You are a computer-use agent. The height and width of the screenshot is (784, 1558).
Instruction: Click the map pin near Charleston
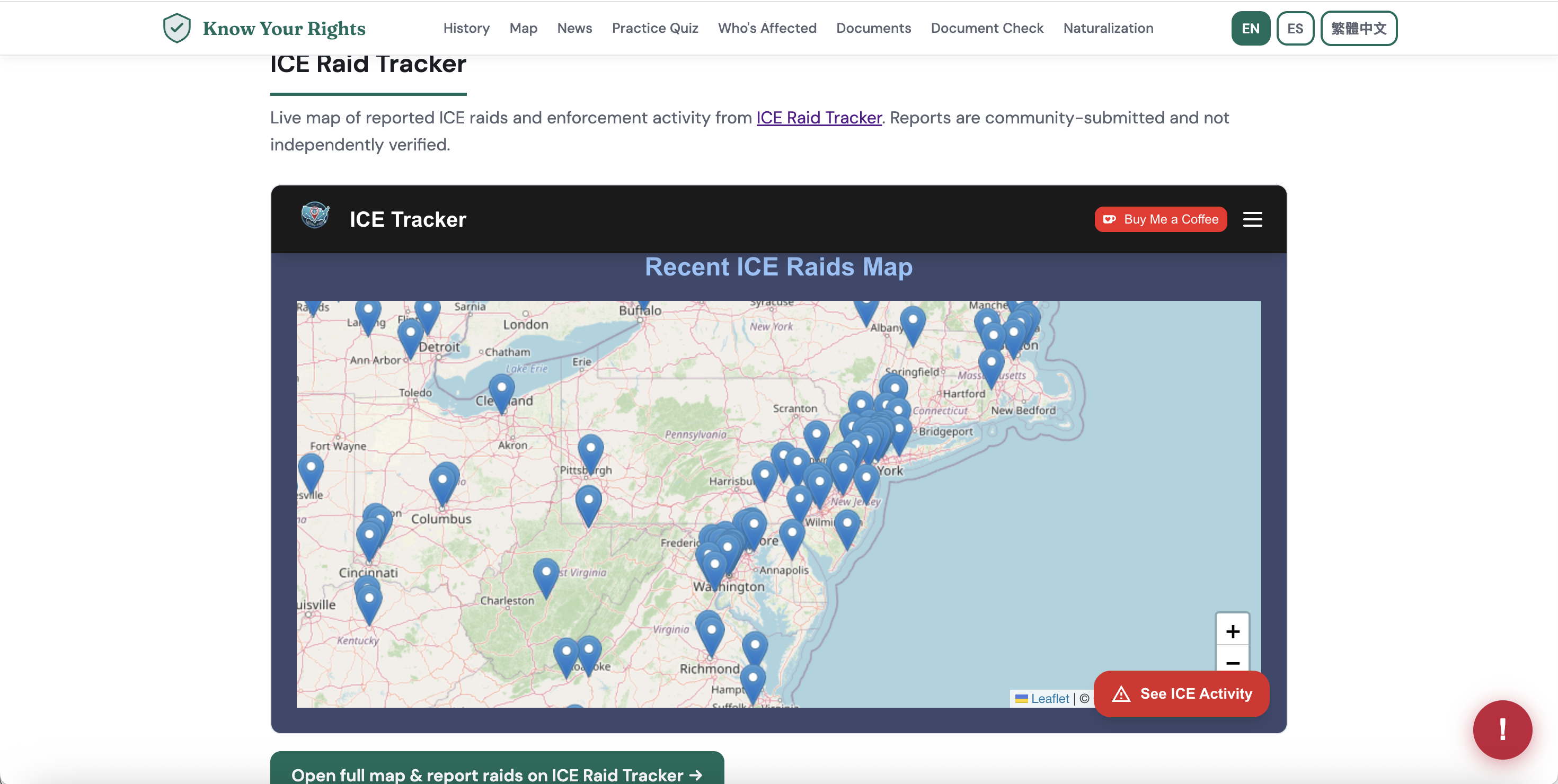pos(545,574)
